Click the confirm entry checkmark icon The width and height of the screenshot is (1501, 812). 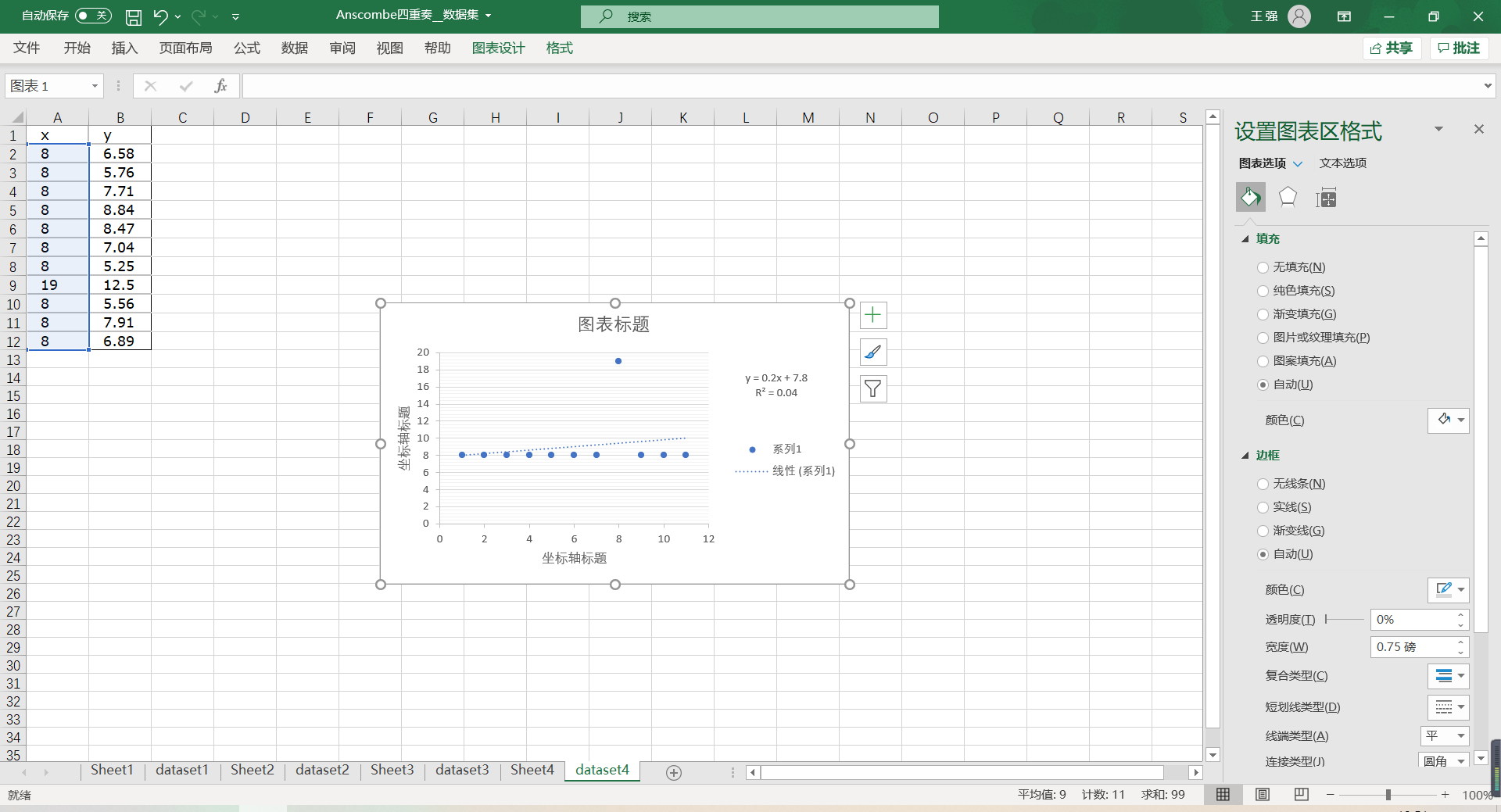click(186, 86)
